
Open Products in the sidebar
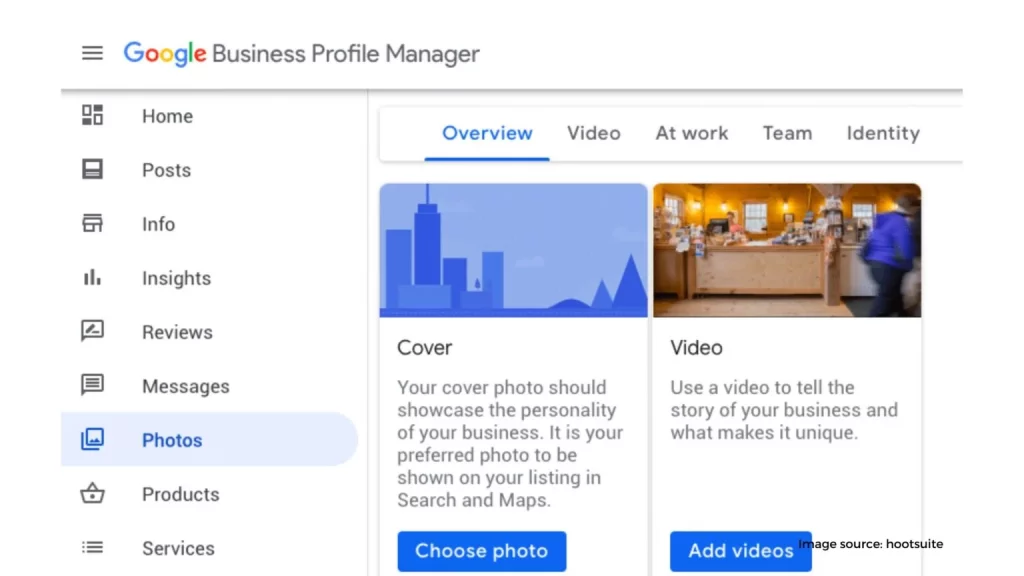point(180,494)
